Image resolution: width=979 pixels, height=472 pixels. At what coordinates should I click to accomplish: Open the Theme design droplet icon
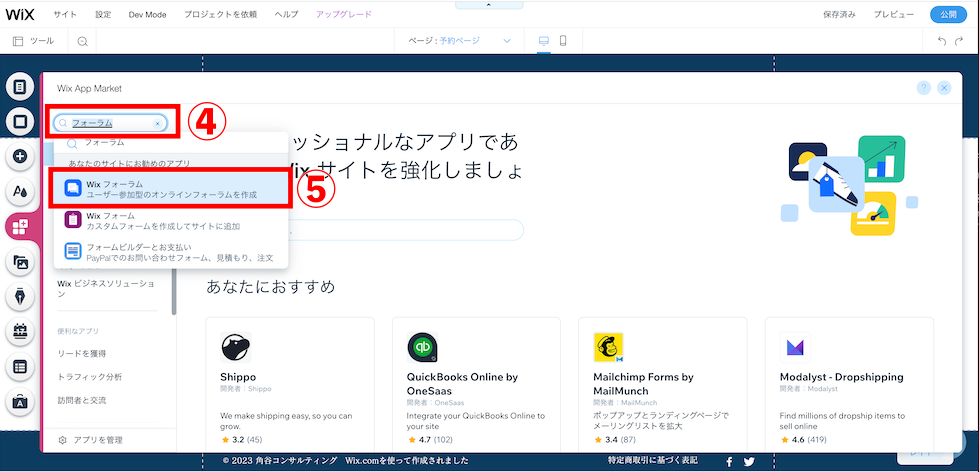(20, 191)
